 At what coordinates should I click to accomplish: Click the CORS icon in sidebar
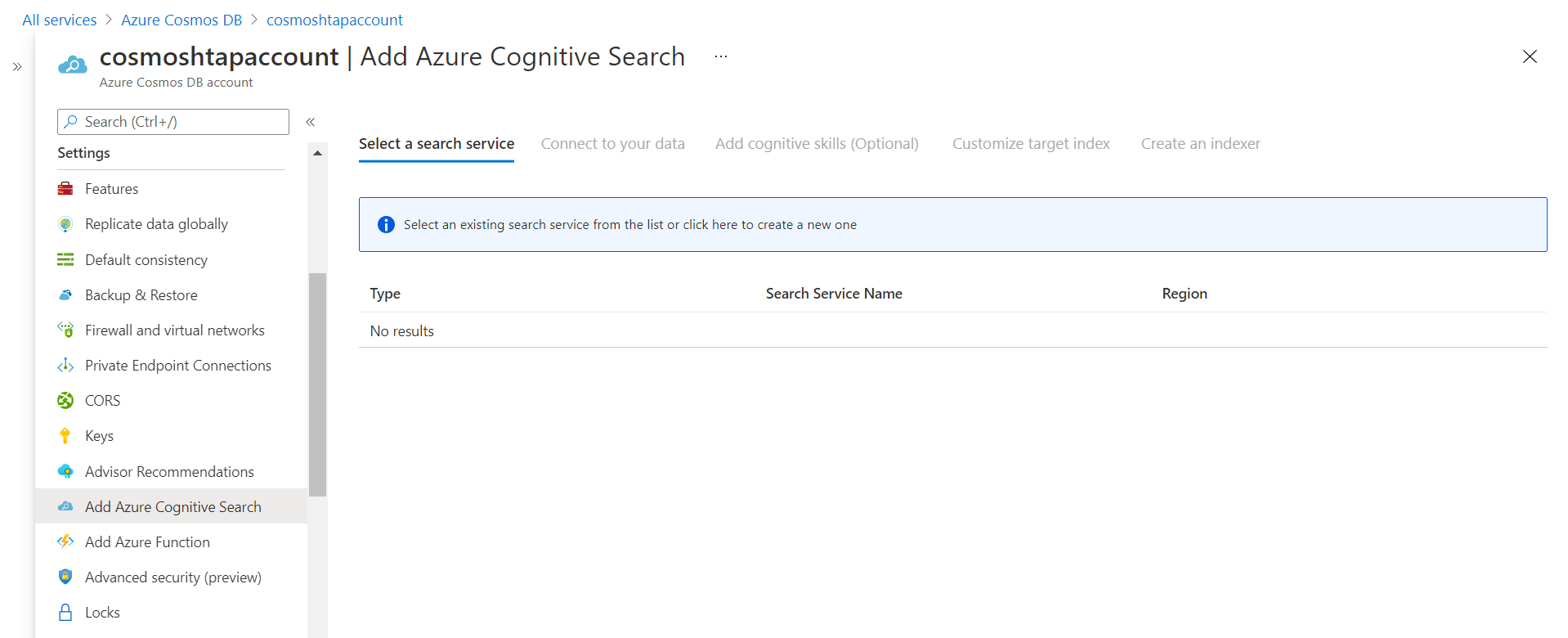pos(65,401)
